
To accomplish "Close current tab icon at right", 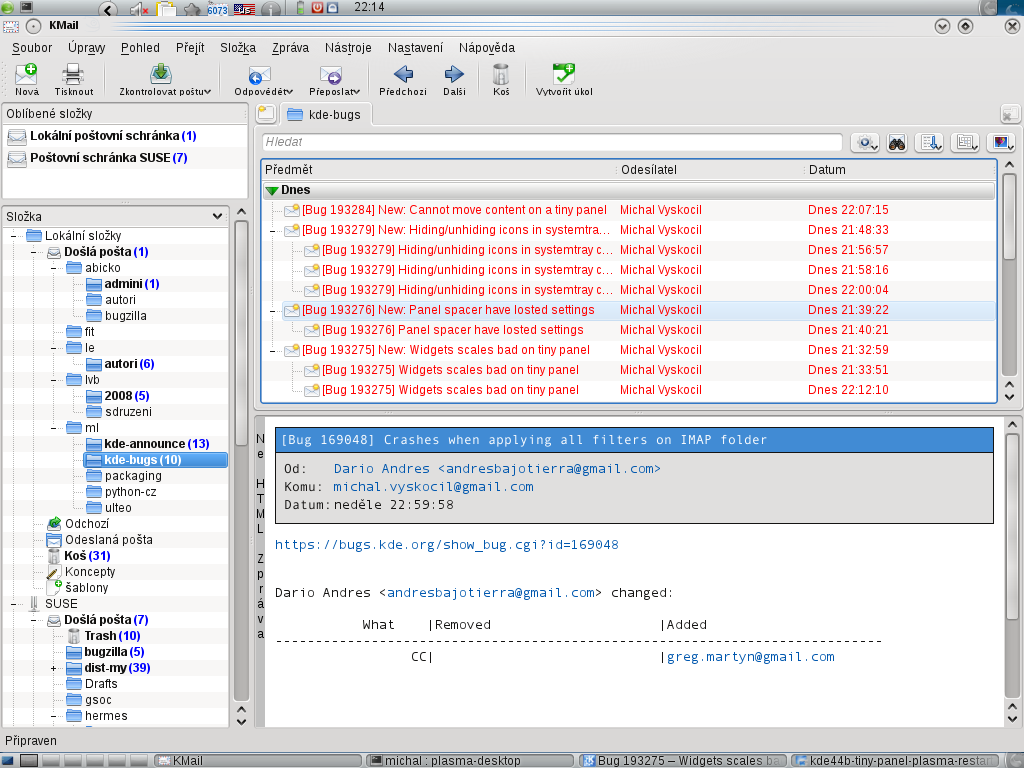I will click(1010, 114).
